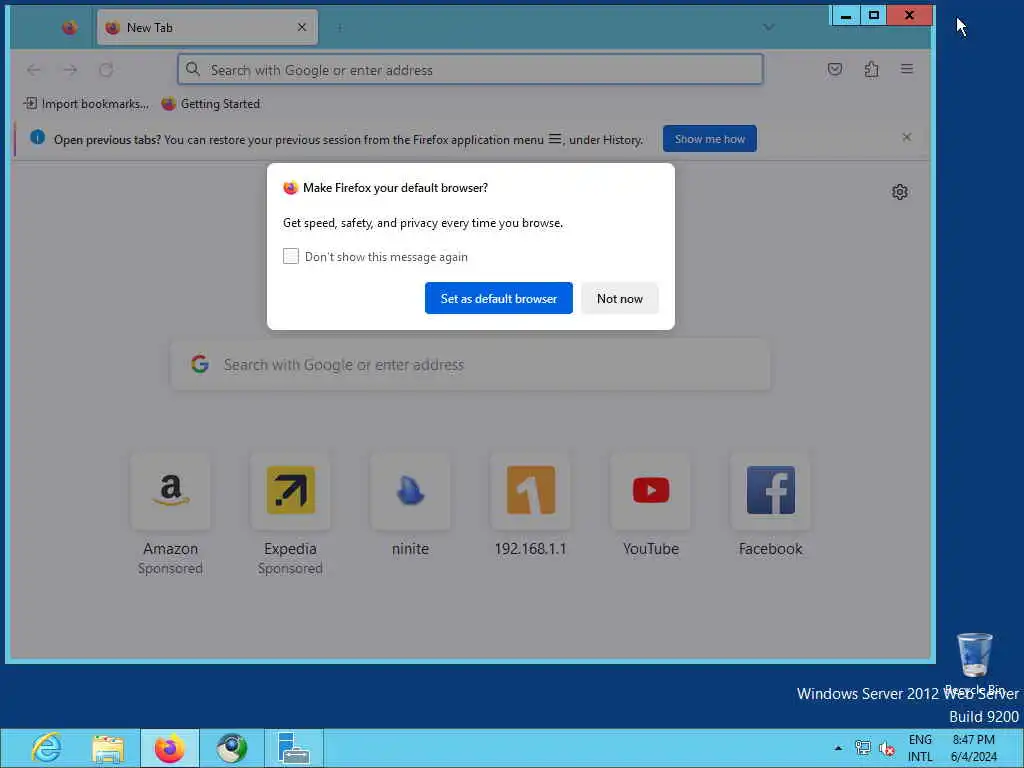Go forward with the forward arrow
This screenshot has height=768, width=1024.
[71, 69]
